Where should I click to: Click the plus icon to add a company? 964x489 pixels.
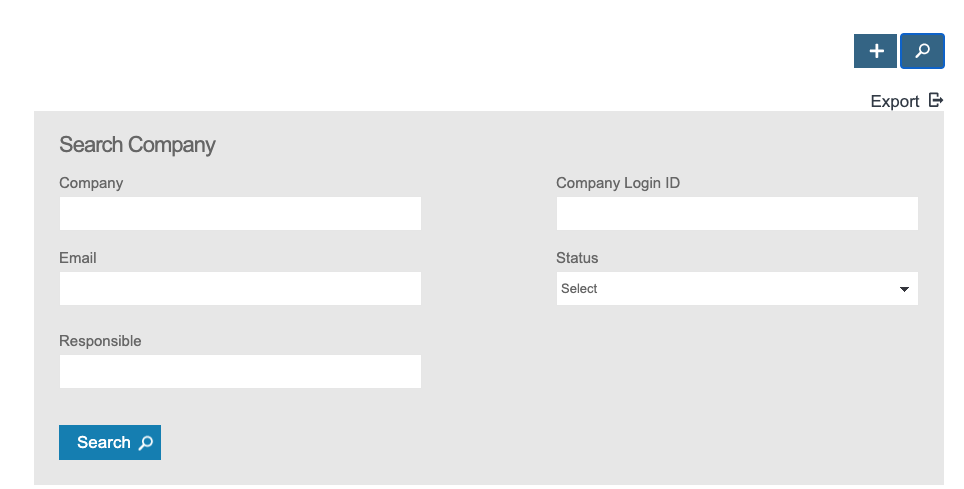tap(875, 51)
